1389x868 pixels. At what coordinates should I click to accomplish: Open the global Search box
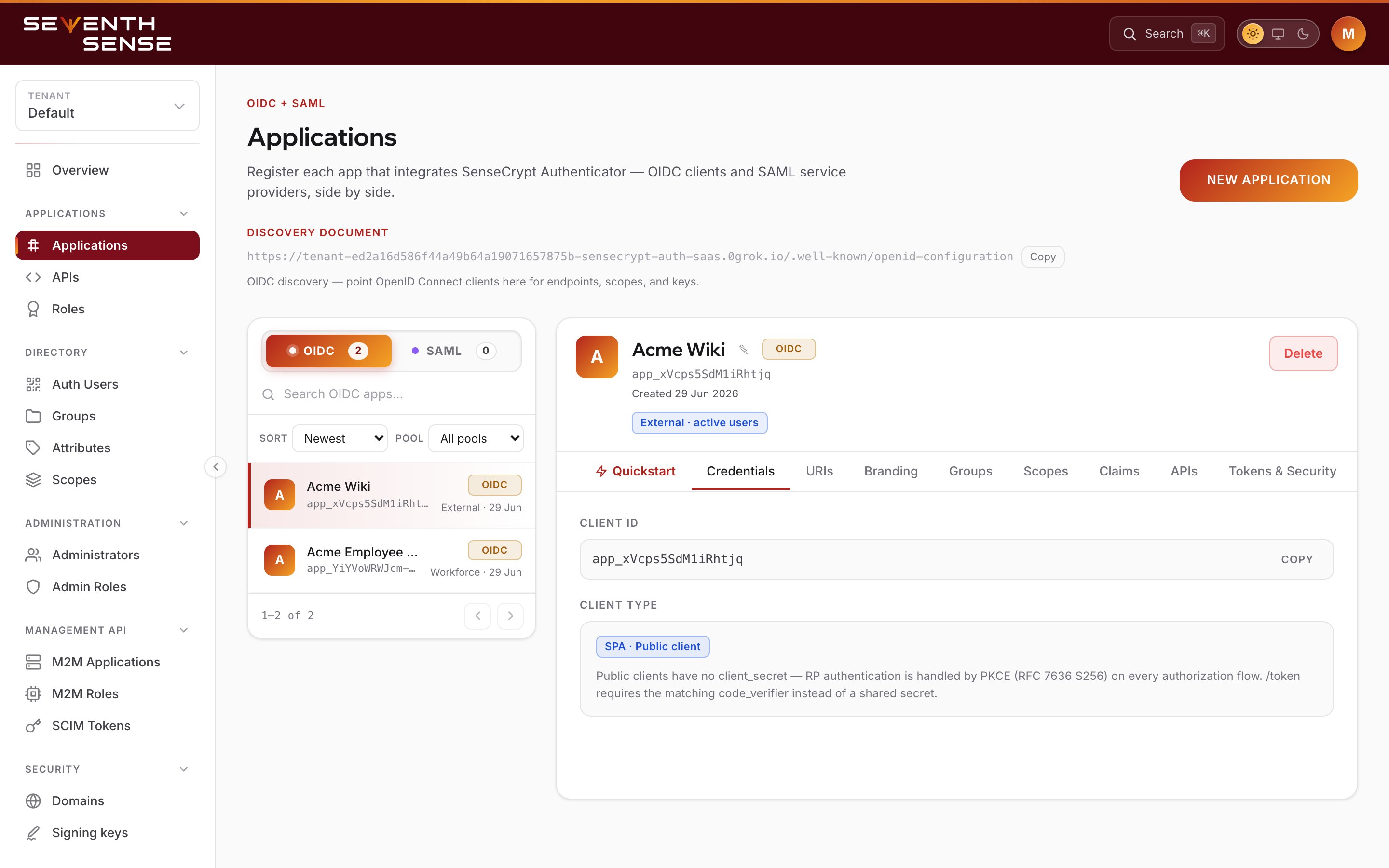pyautogui.click(x=1166, y=34)
